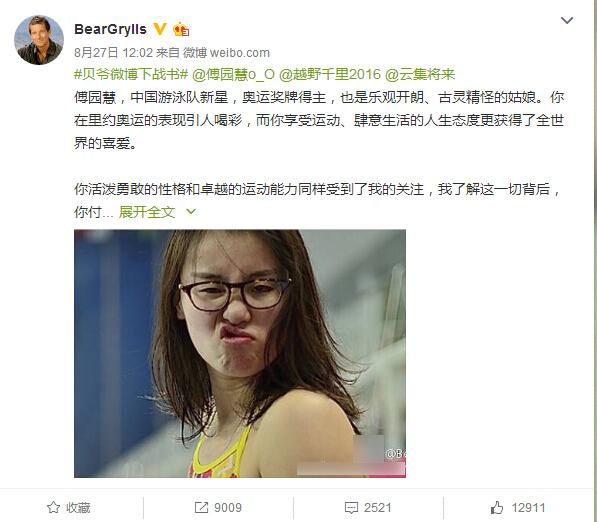Open reposts count 9009

point(228,508)
